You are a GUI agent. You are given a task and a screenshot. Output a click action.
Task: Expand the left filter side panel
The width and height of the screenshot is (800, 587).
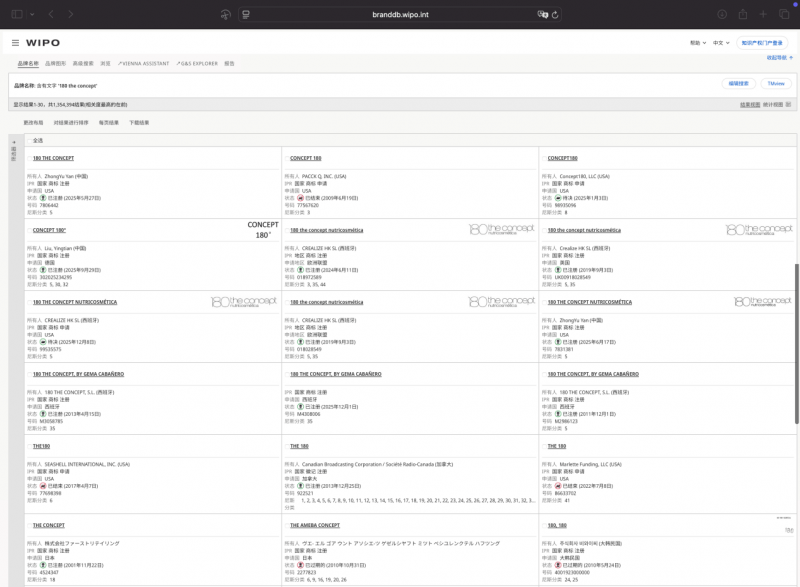(13, 150)
